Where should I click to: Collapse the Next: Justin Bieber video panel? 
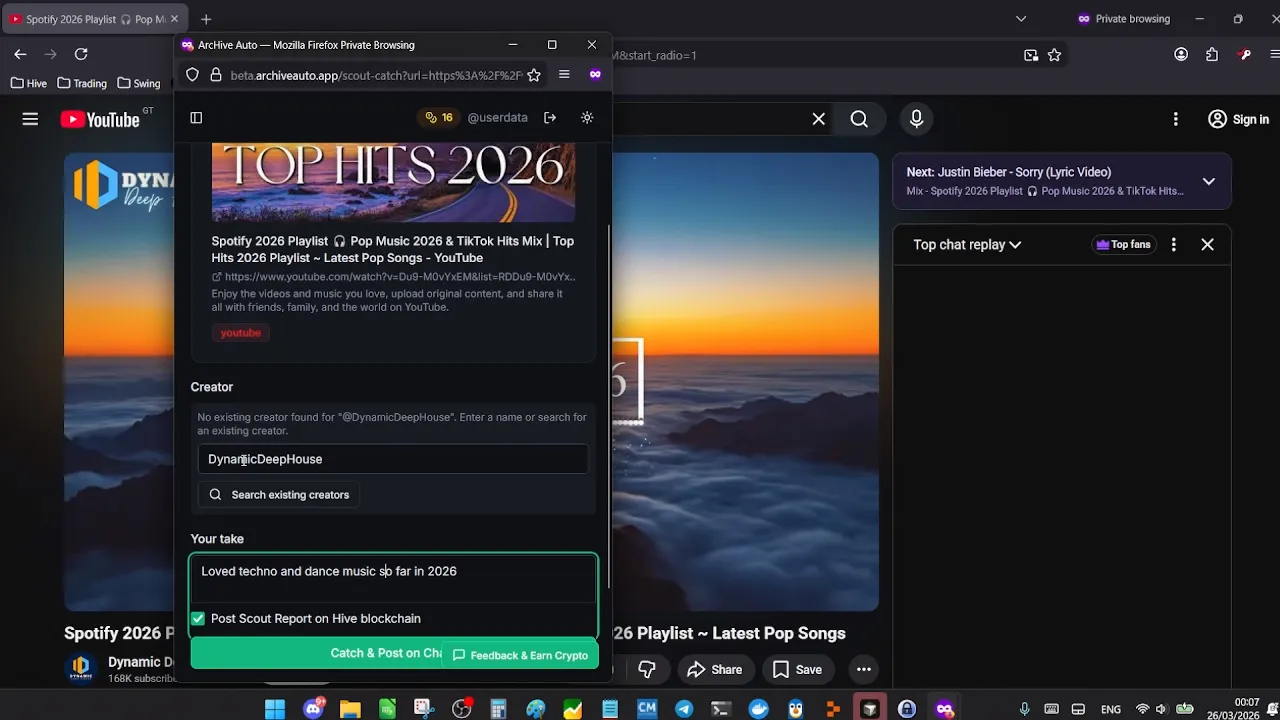(1209, 181)
